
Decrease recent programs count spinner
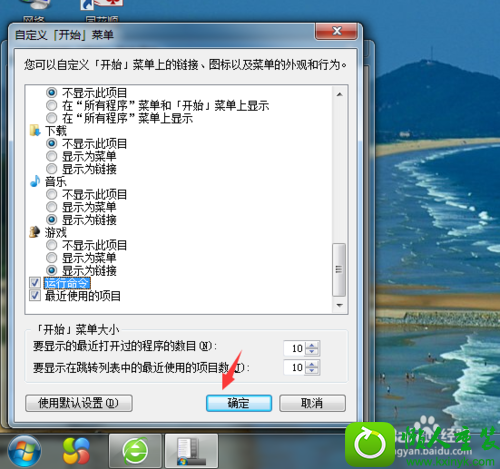[312, 352]
